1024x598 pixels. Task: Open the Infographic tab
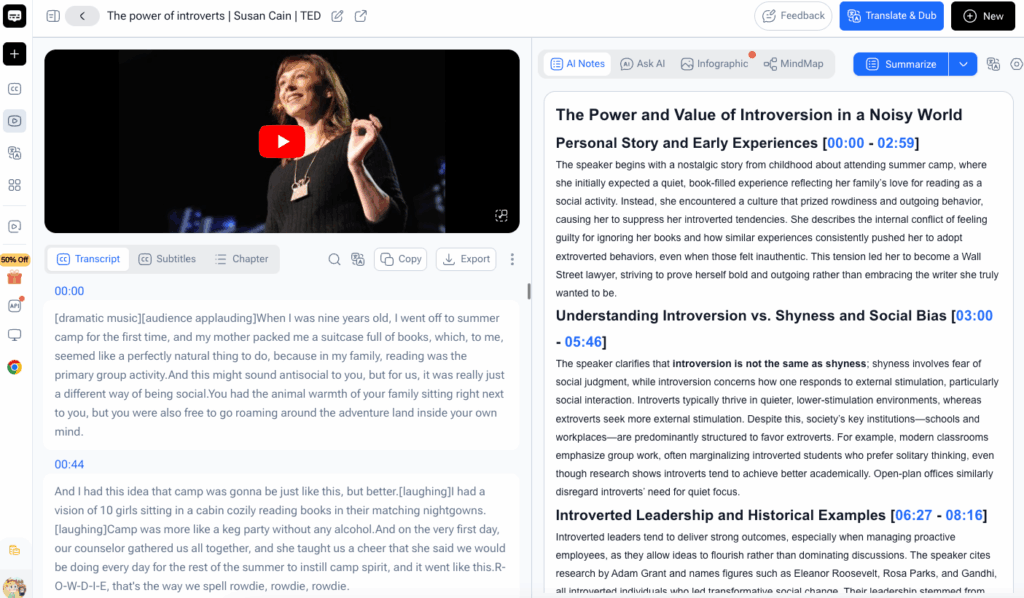coord(714,64)
